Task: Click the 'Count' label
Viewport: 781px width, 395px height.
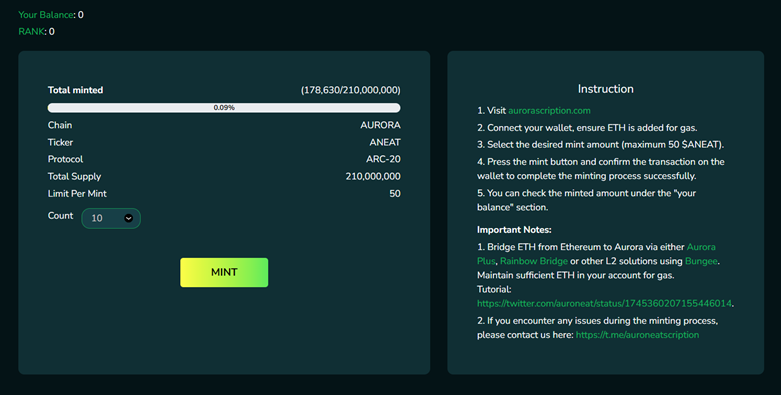Action: (60, 216)
